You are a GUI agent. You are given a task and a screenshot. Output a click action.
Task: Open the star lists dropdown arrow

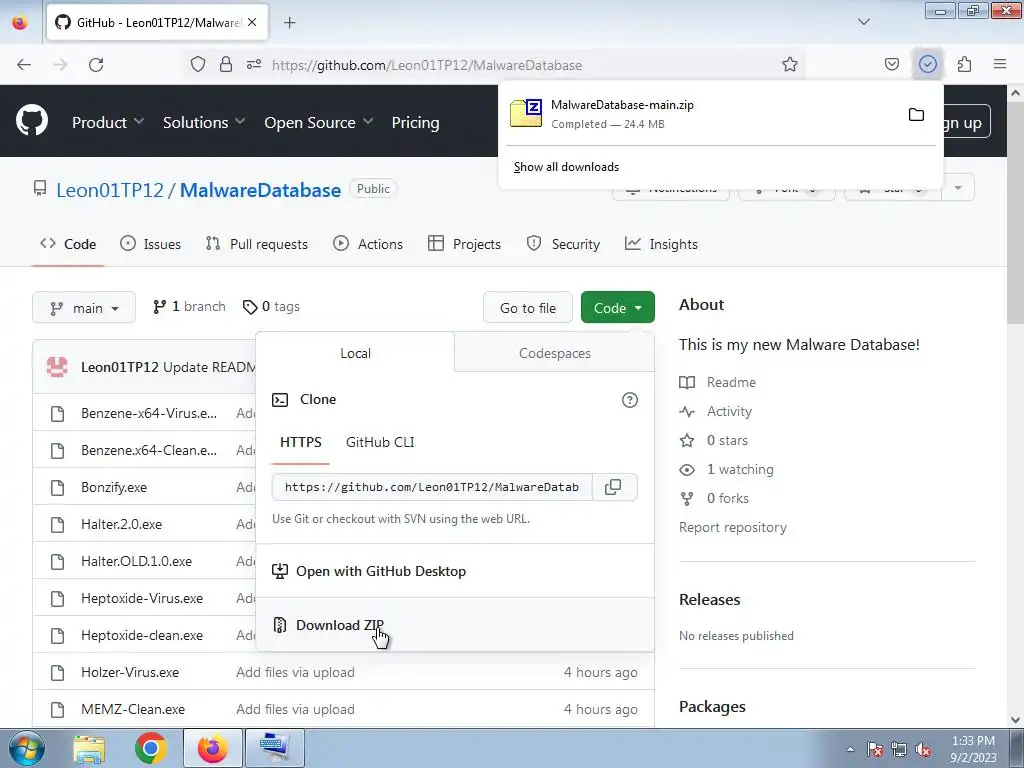click(958, 188)
